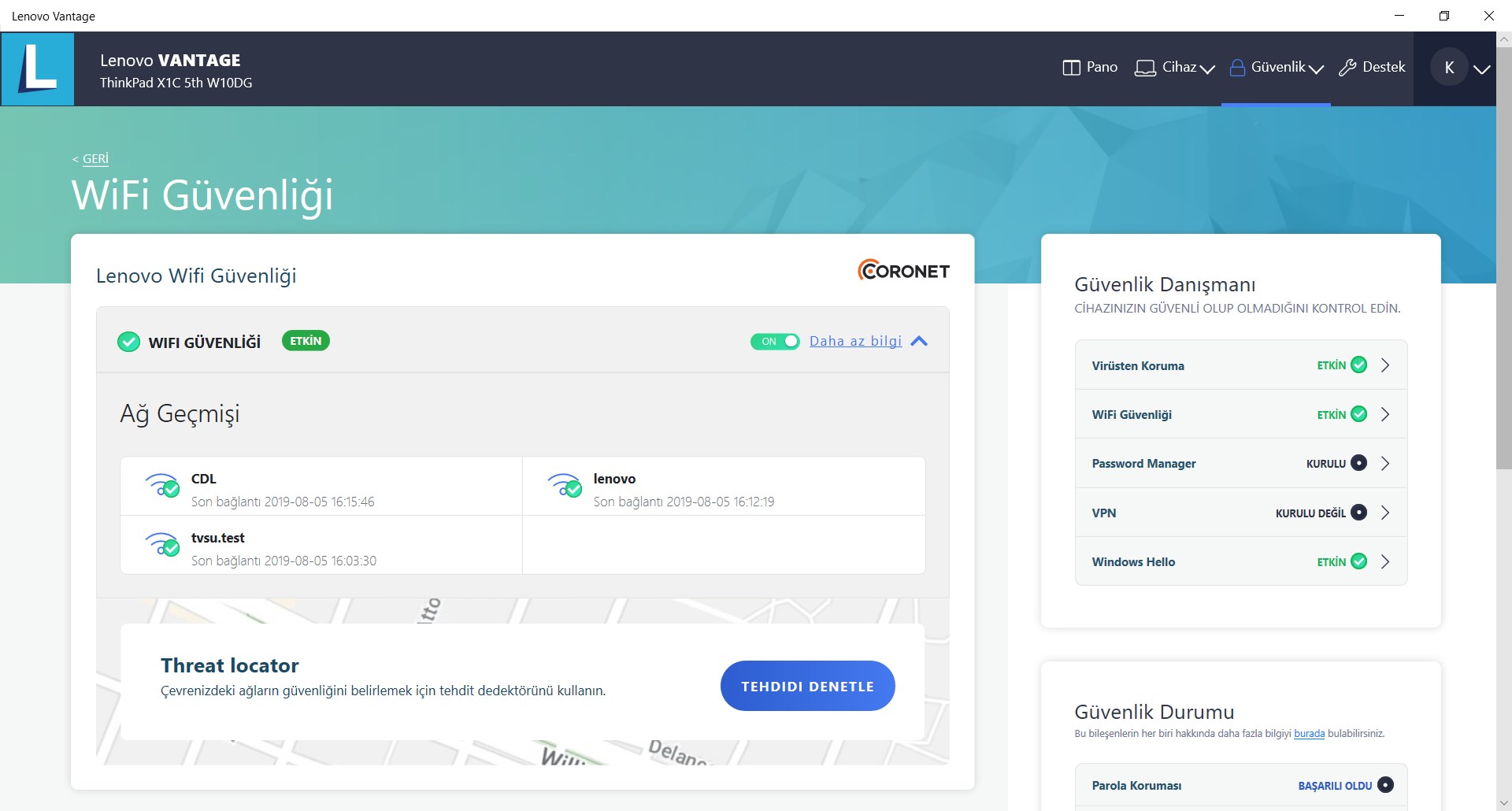This screenshot has width=1512, height=811.
Task: Click the Windows Hello label
Action: click(1133, 562)
